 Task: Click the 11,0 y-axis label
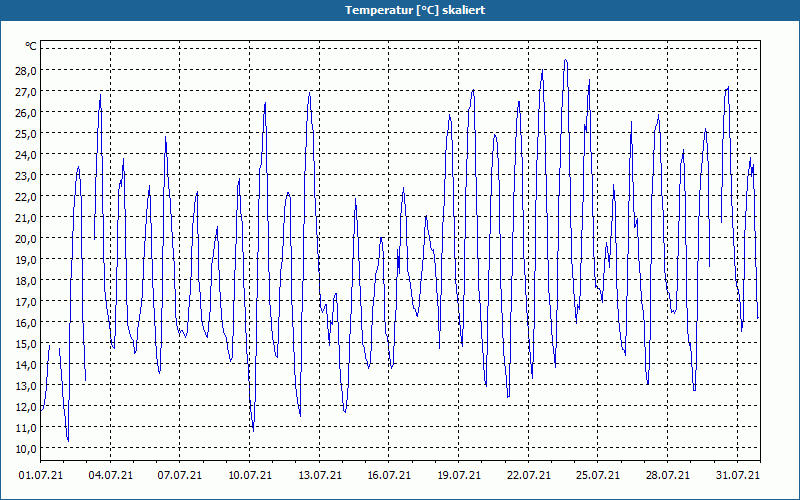[x=26, y=428]
